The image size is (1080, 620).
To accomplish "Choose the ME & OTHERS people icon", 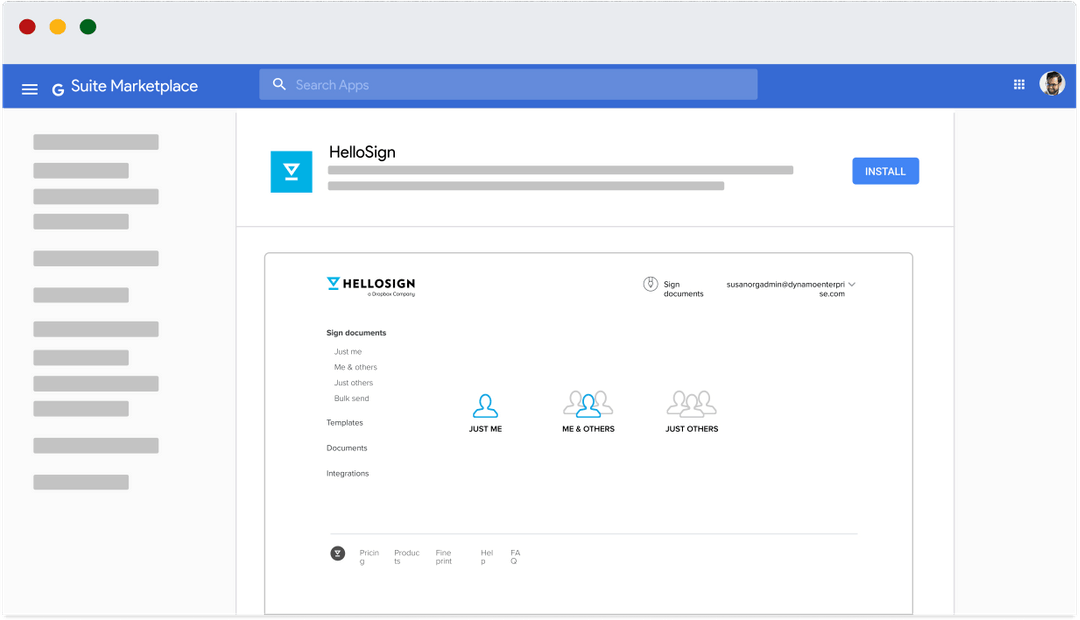I will tap(588, 404).
